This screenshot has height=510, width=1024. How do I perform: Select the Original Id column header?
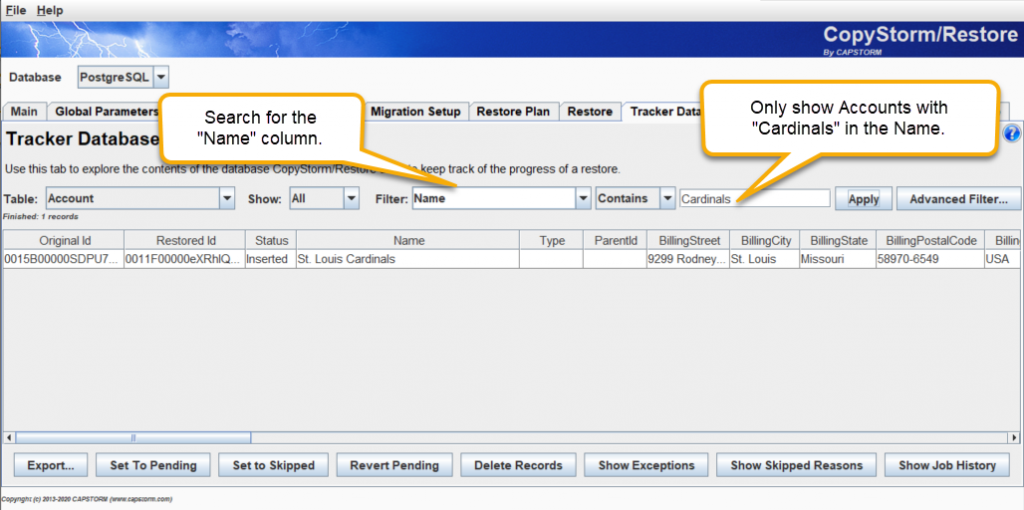pos(64,240)
